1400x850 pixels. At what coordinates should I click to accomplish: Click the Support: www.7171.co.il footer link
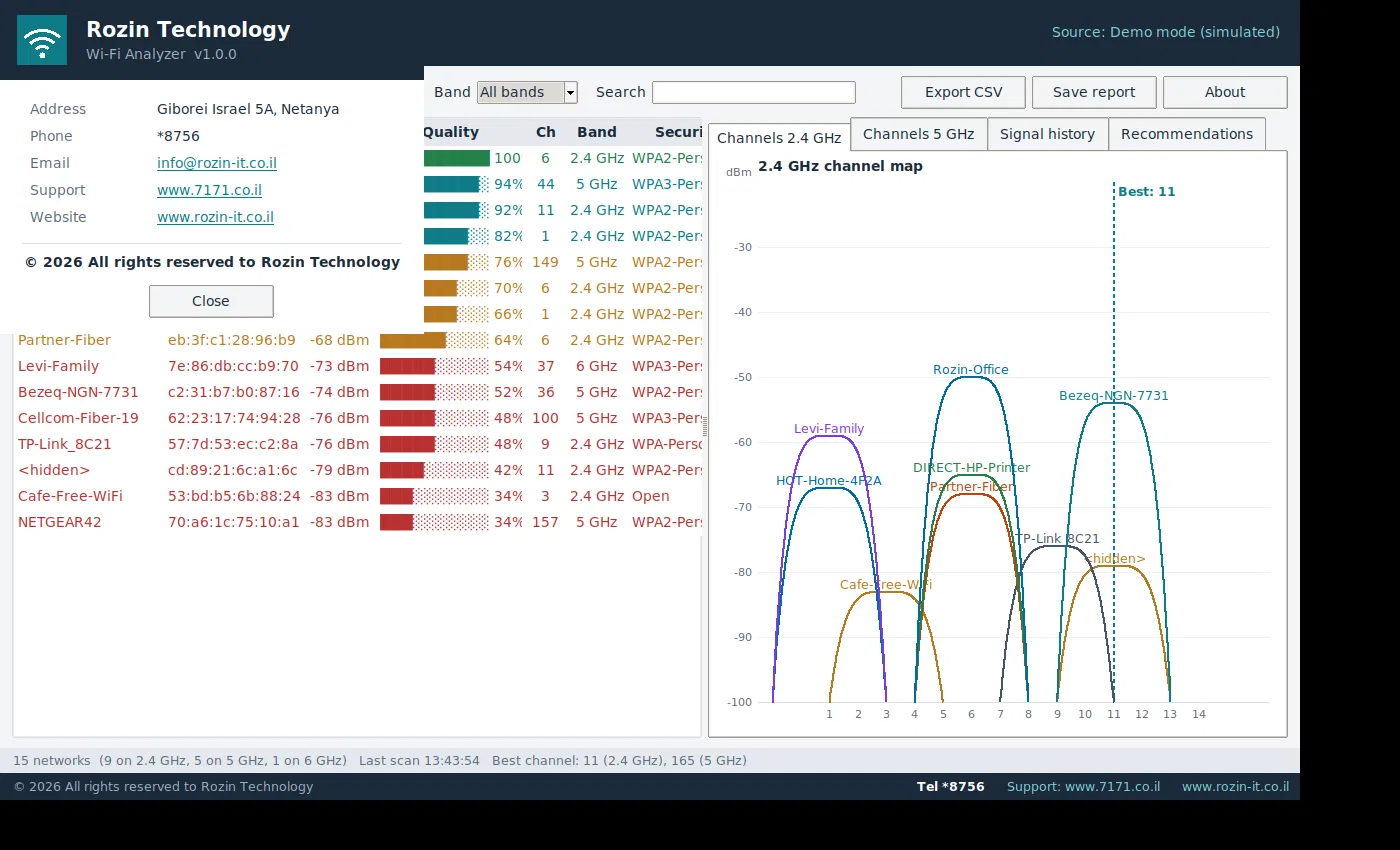(x=1083, y=787)
